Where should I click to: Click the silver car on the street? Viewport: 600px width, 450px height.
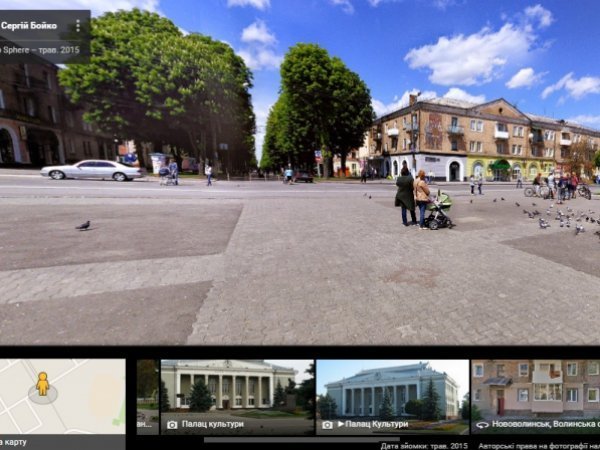[x=92, y=170]
